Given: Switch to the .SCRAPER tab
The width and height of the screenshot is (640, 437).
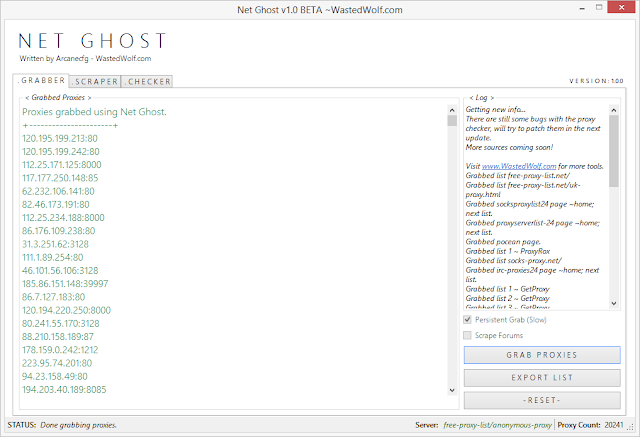Looking at the screenshot, I should pyautogui.click(x=95, y=82).
